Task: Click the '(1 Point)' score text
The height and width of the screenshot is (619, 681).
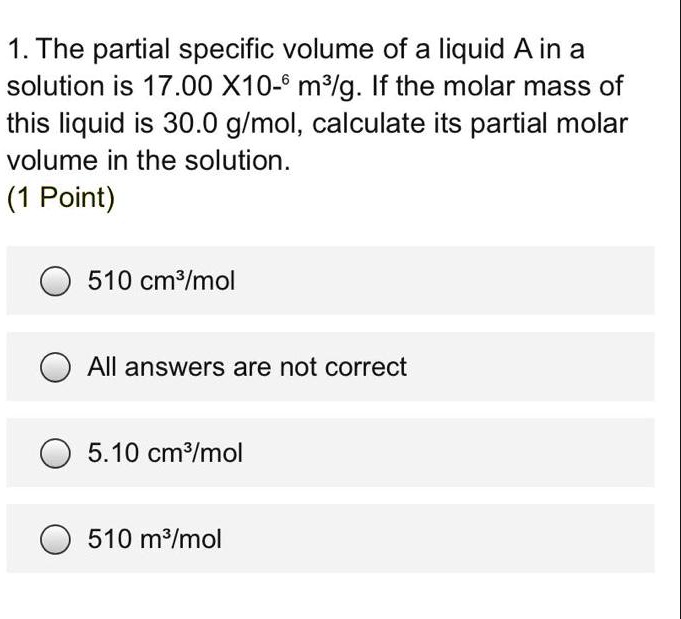Action: [61, 198]
